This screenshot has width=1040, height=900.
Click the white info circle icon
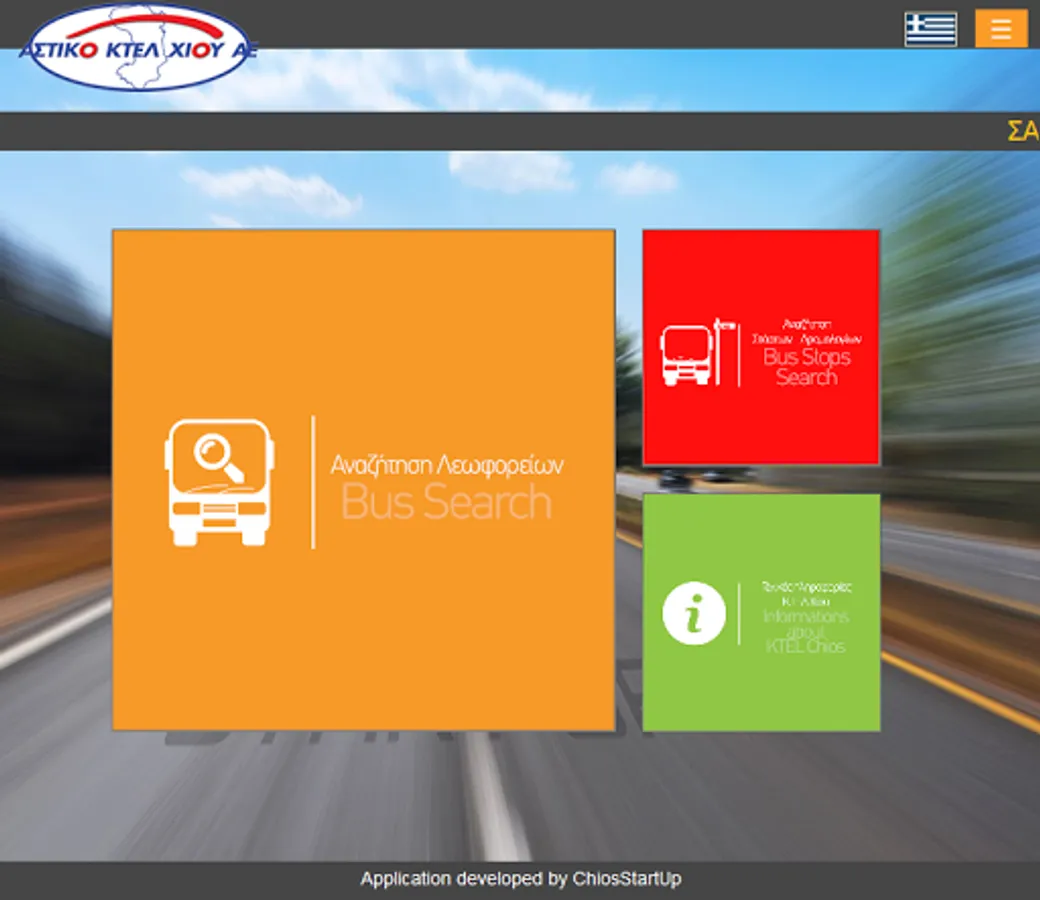click(694, 613)
